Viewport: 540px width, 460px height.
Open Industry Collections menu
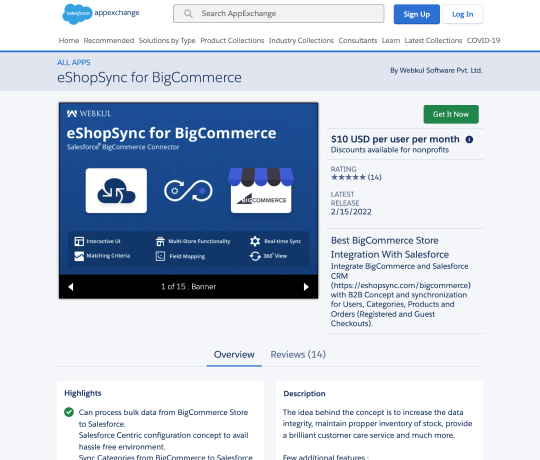coord(301,41)
